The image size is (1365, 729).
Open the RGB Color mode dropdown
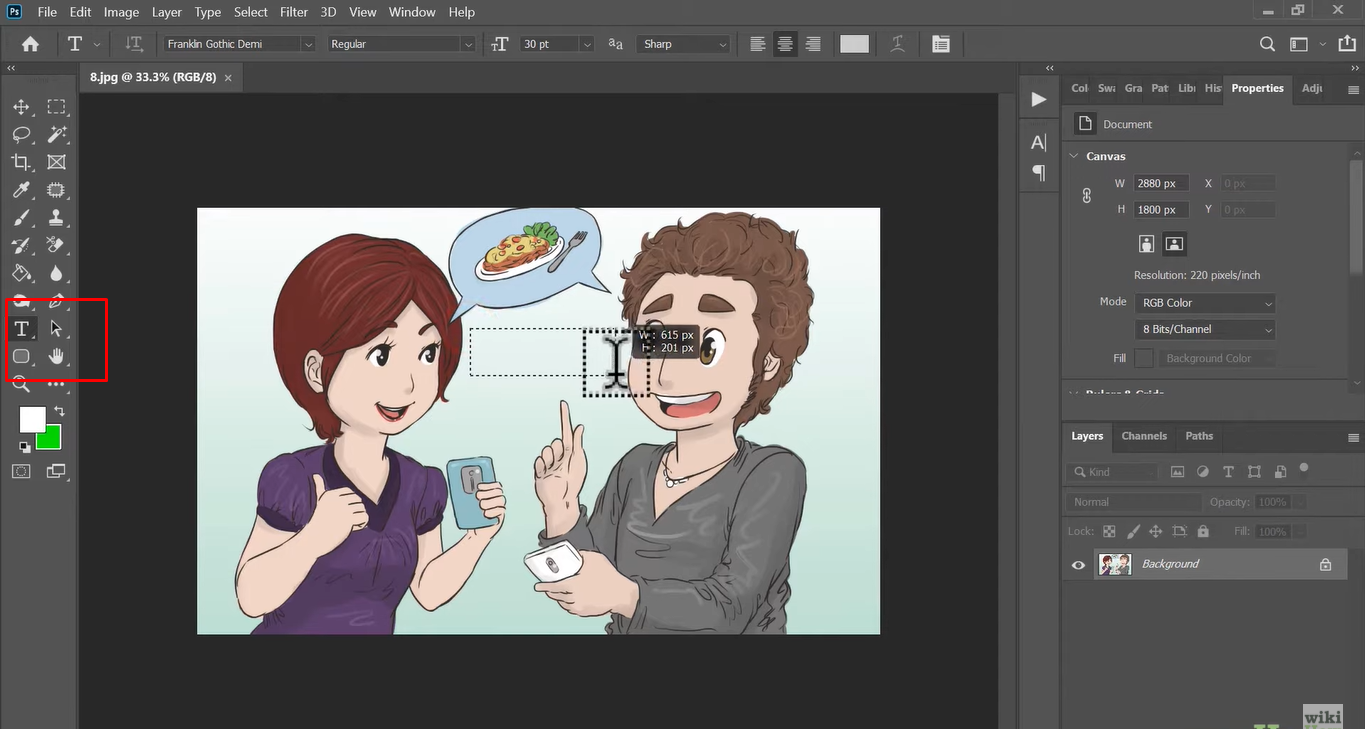point(1204,303)
